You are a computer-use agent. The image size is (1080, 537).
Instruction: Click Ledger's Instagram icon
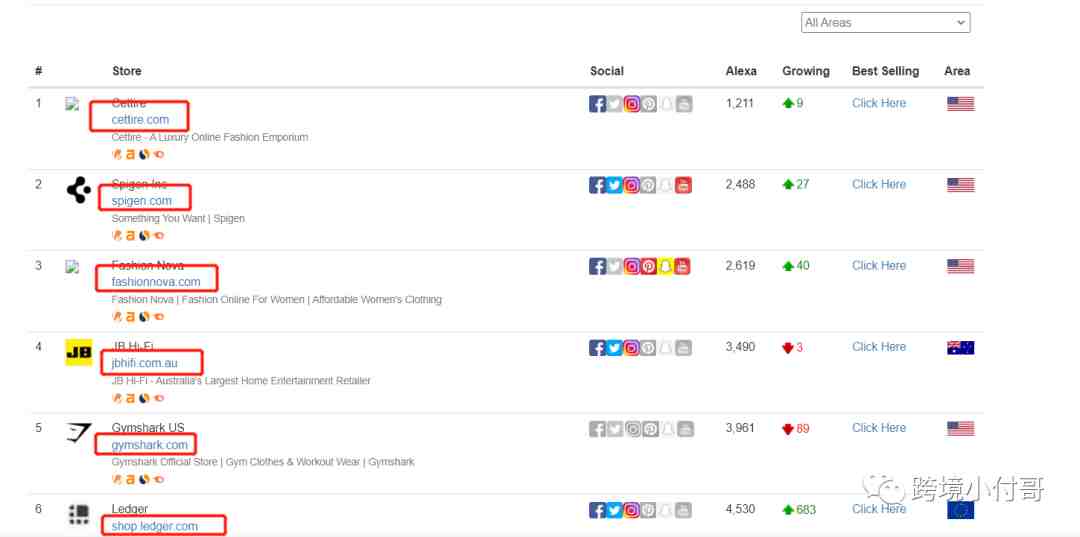coord(632,510)
